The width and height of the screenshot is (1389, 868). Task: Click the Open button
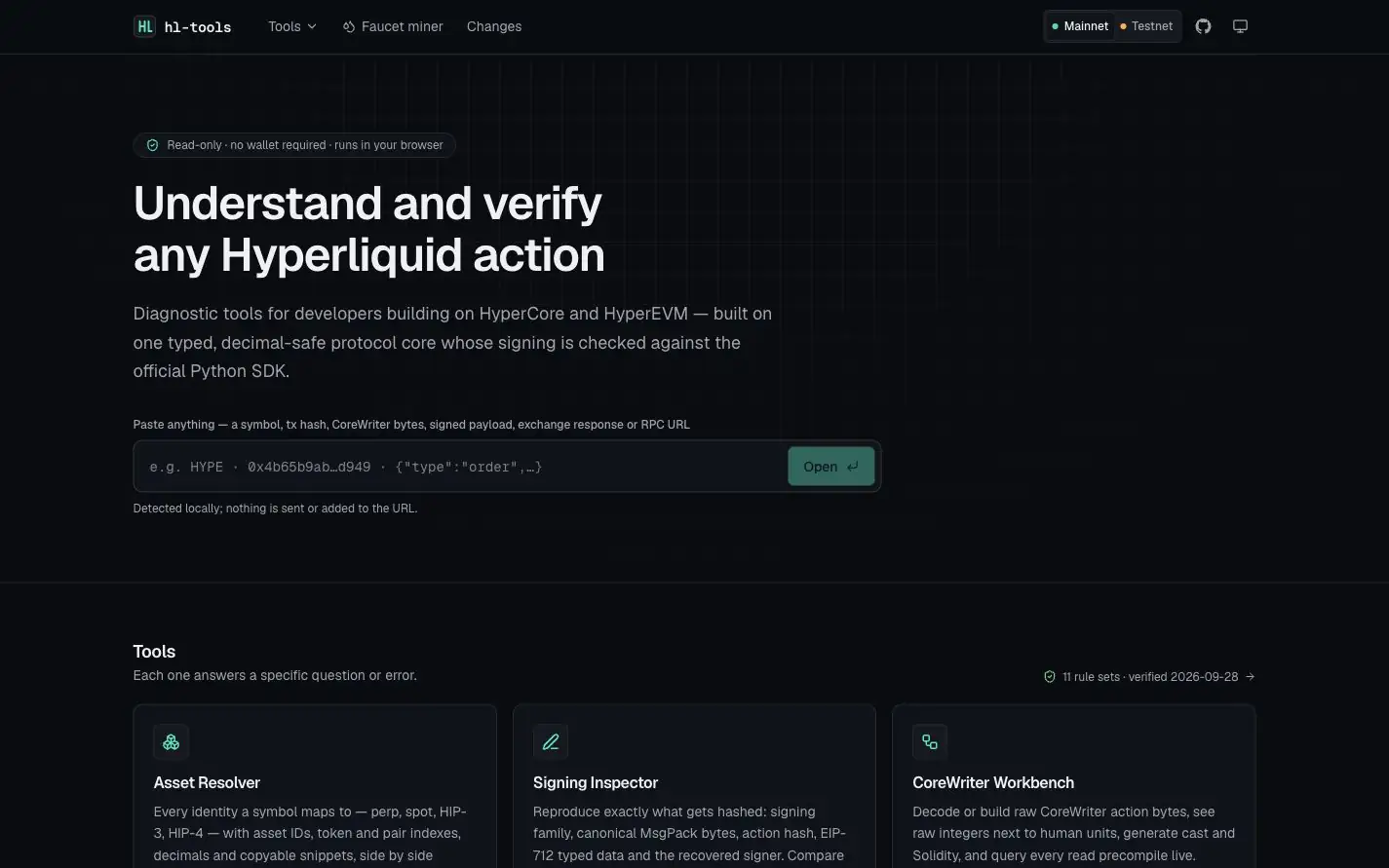click(x=830, y=467)
